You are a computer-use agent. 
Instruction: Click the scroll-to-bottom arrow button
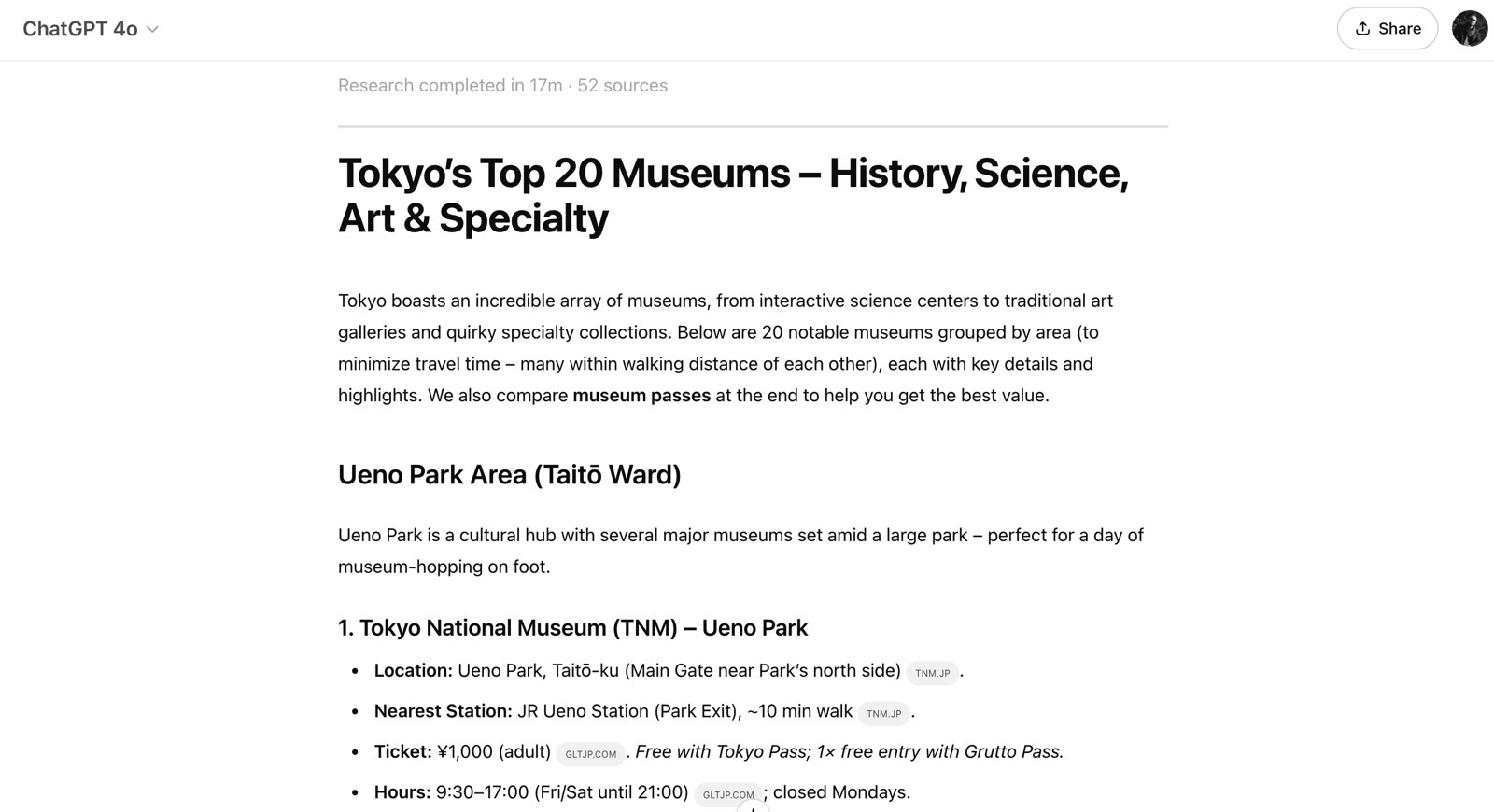[x=753, y=808]
